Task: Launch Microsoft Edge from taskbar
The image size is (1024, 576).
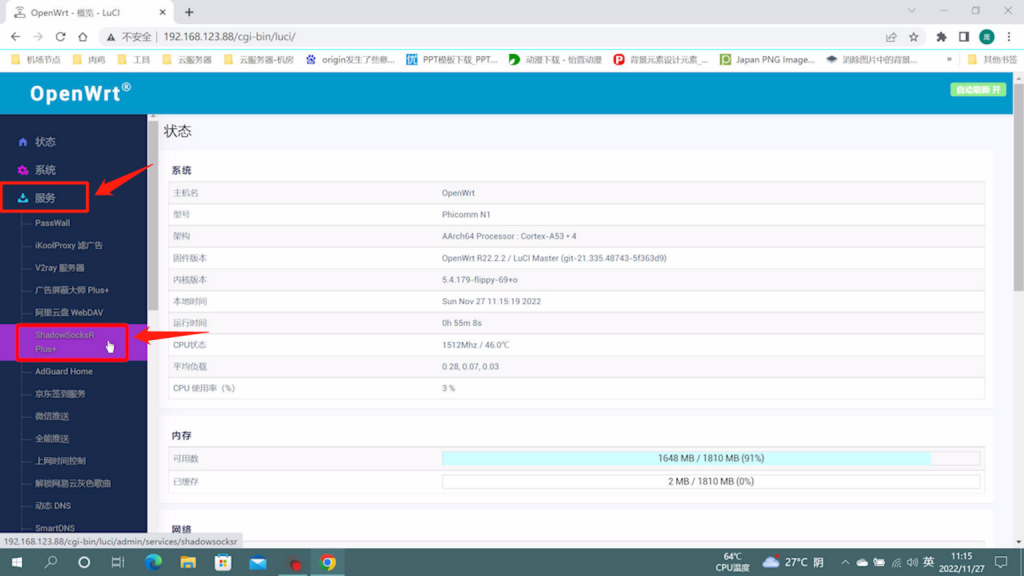Action: (x=153, y=562)
